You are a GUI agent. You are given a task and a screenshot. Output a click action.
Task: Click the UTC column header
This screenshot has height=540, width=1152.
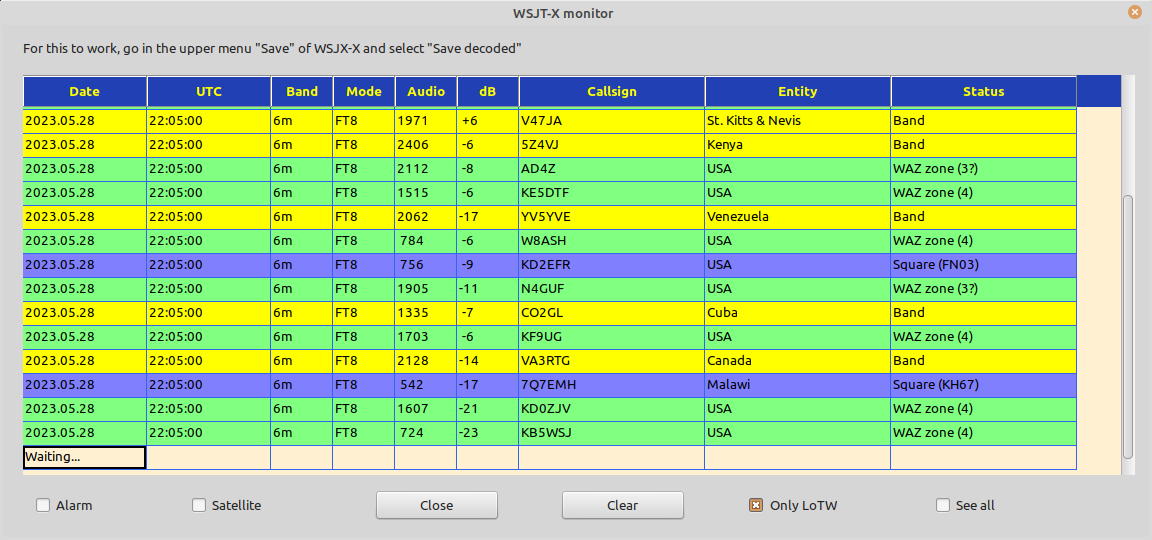click(x=209, y=92)
